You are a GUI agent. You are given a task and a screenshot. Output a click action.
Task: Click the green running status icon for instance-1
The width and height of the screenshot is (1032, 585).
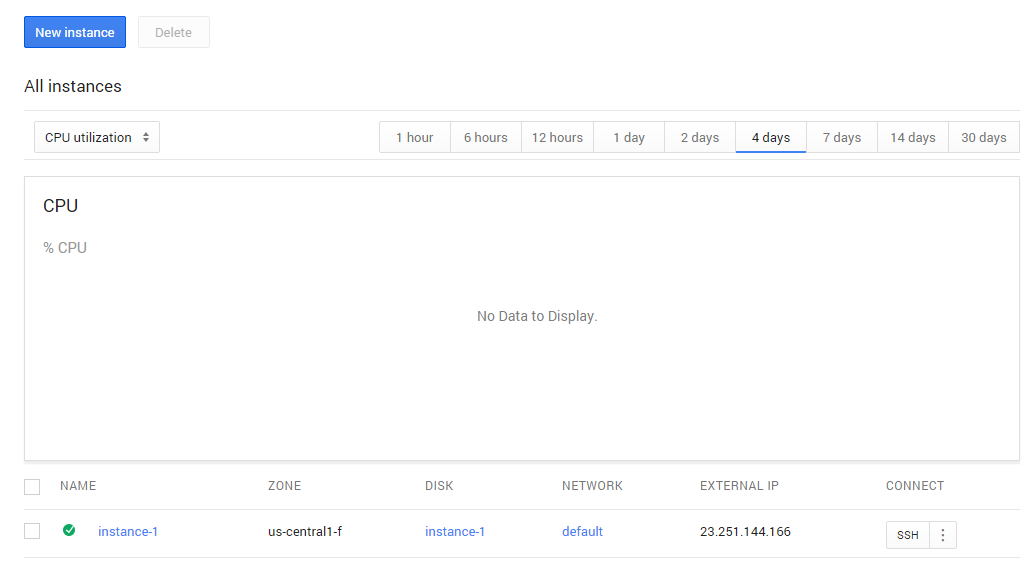tap(69, 530)
